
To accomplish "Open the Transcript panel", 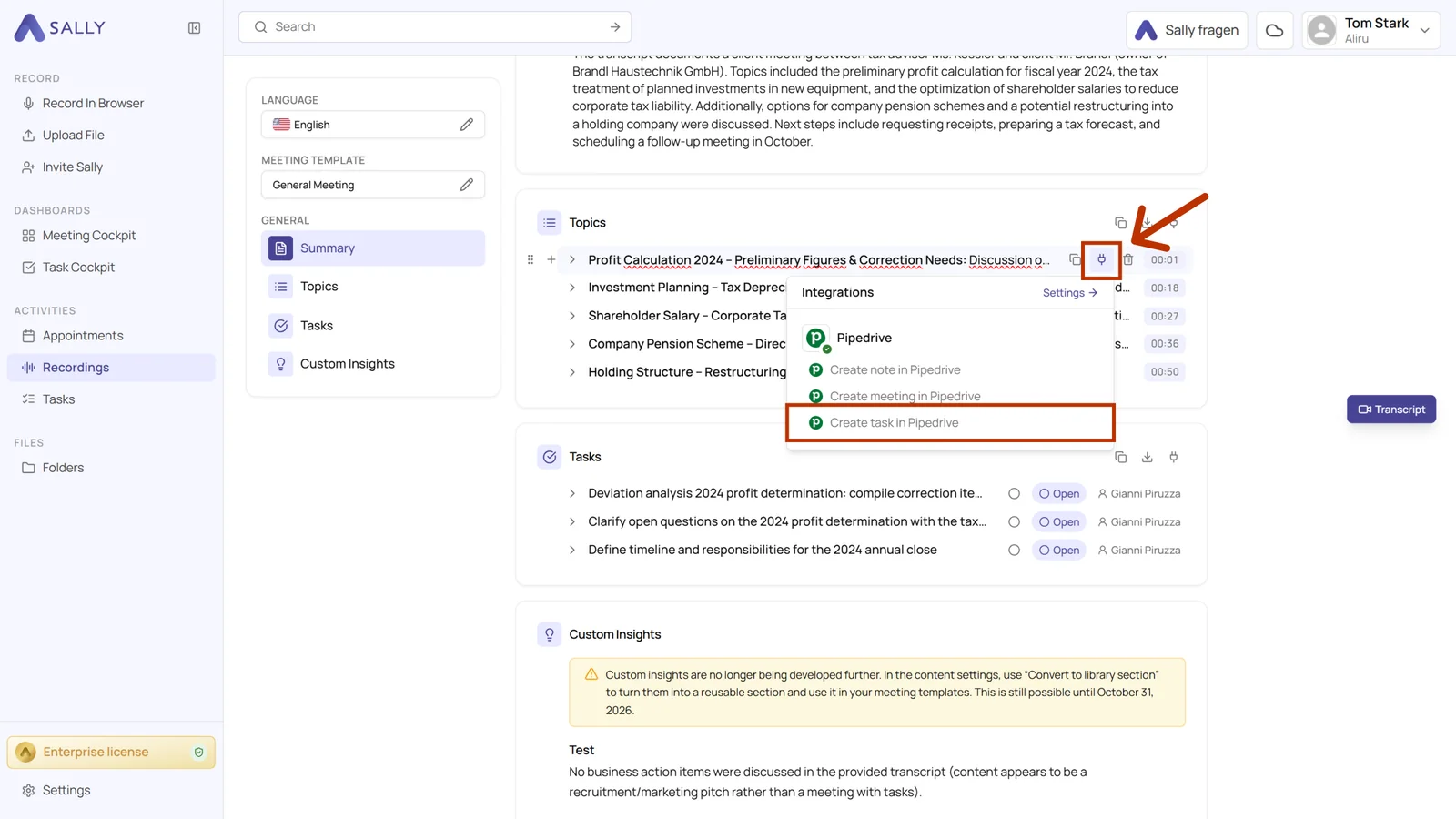I will coord(1391,409).
